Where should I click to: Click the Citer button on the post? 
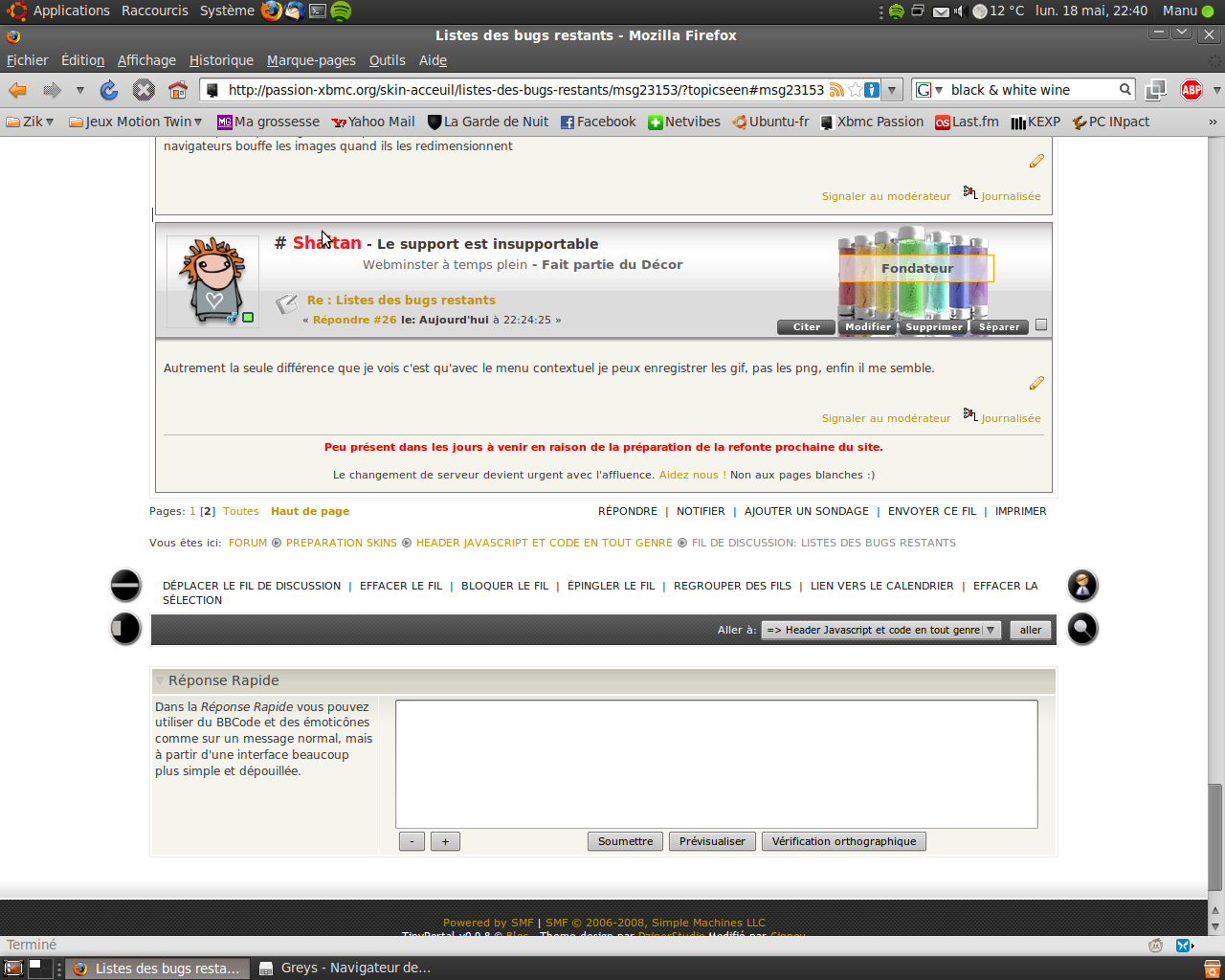click(x=806, y=327)
